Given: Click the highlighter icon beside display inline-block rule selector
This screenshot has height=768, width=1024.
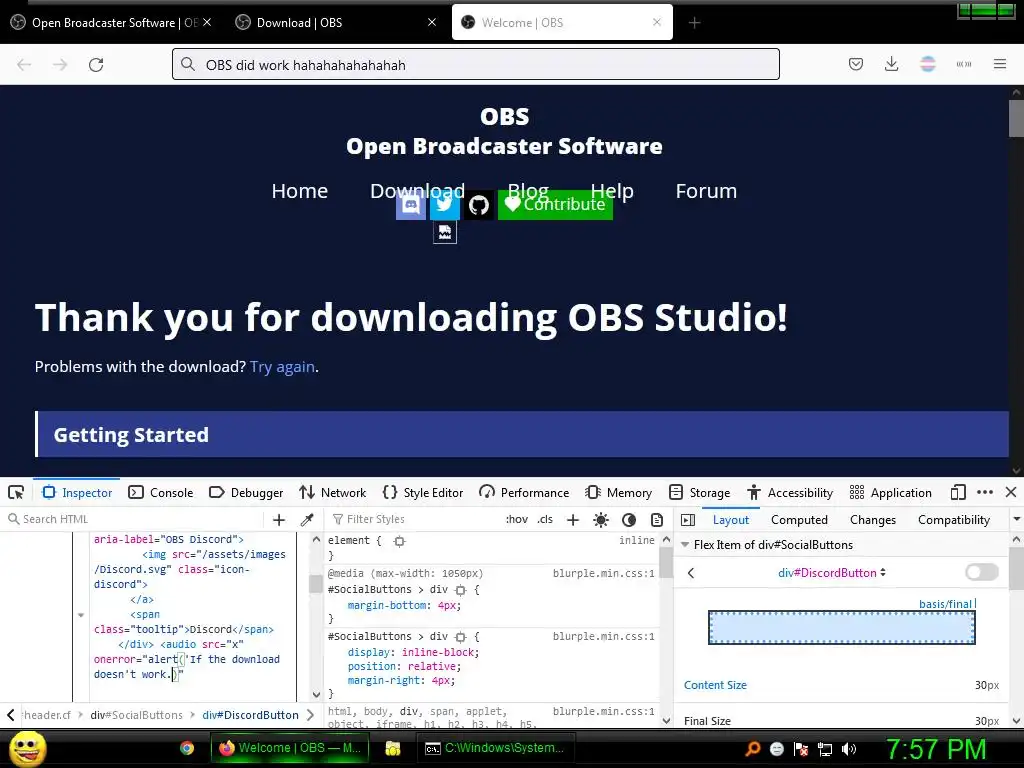Looking at the screenshot, I should click(x=460, y=637).
